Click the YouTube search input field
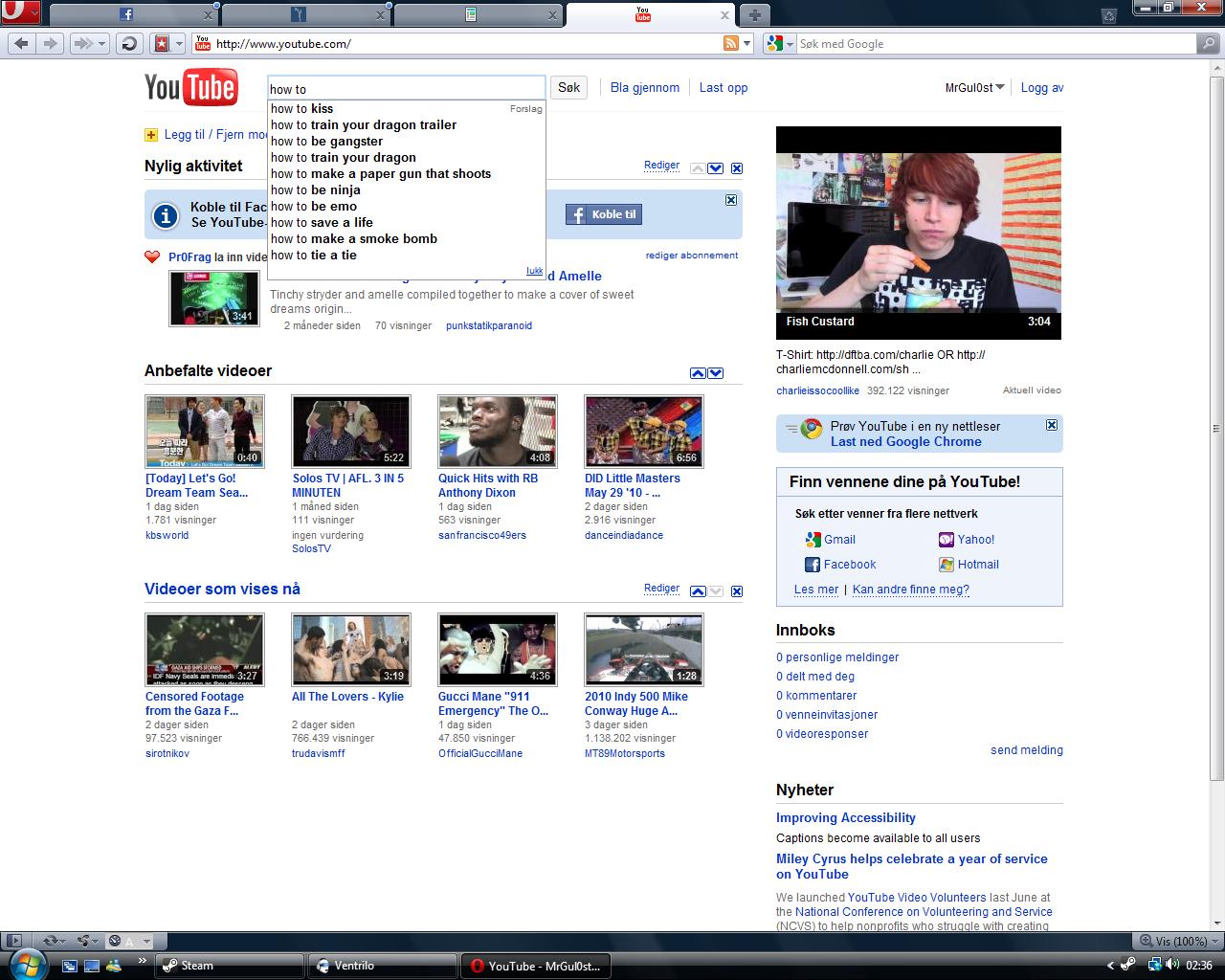Screen dimensions: 1225x980 [406, 88]
